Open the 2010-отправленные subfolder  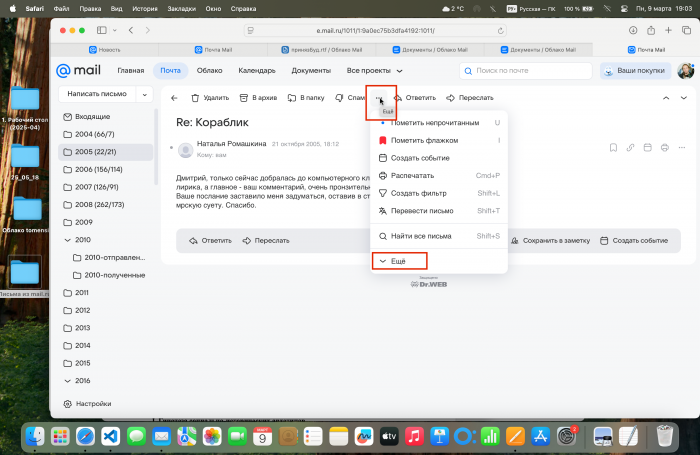click(x=109, y=258)
